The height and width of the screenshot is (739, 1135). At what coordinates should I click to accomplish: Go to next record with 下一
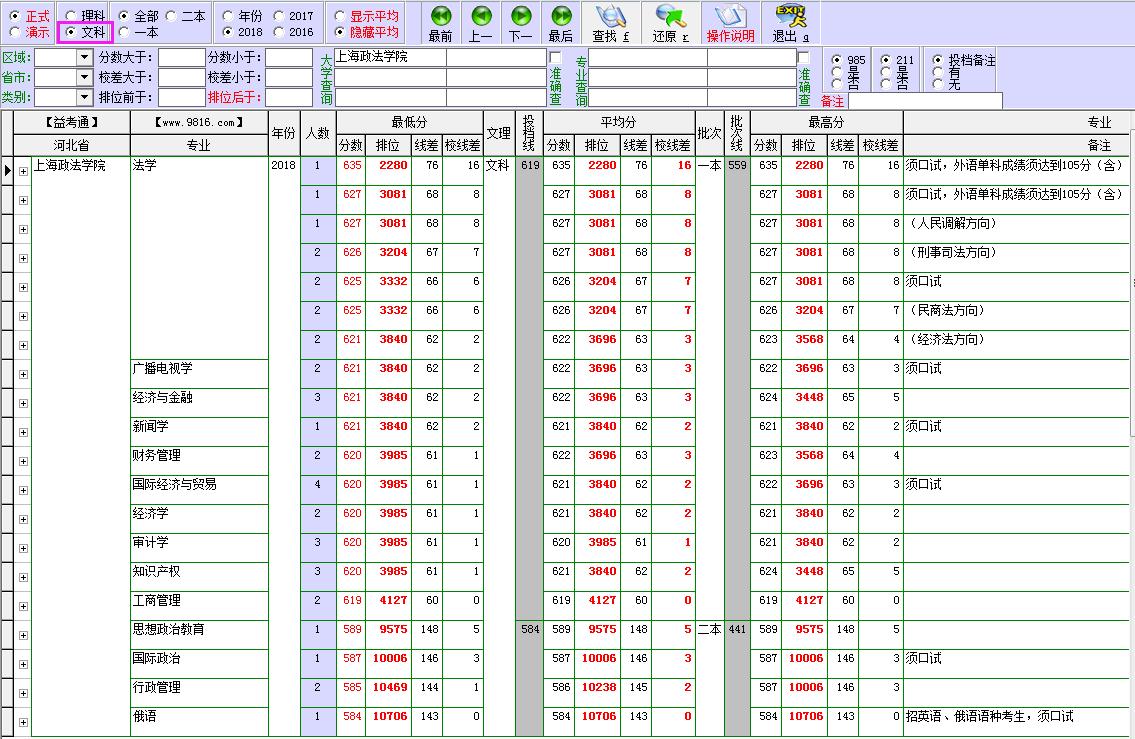pyautogui.click(x=520, y=24)
